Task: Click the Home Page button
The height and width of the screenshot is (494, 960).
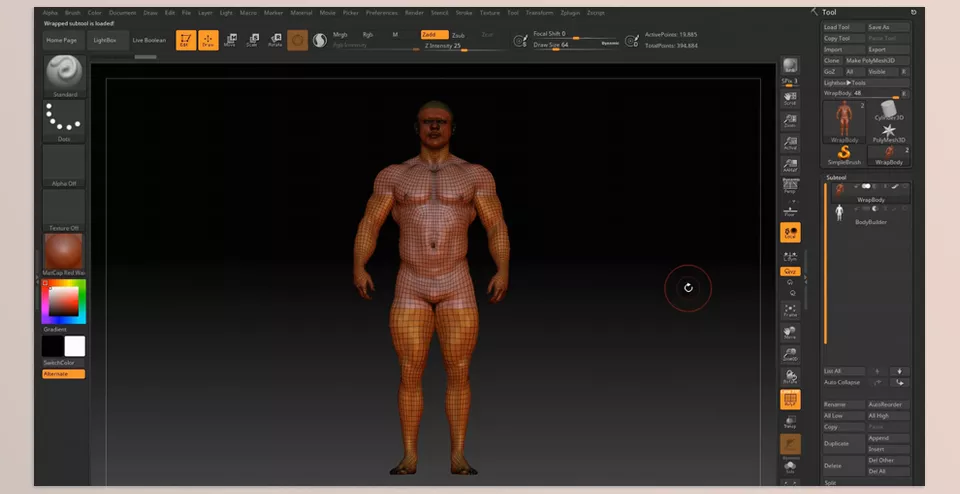Action: click(62, 40)
